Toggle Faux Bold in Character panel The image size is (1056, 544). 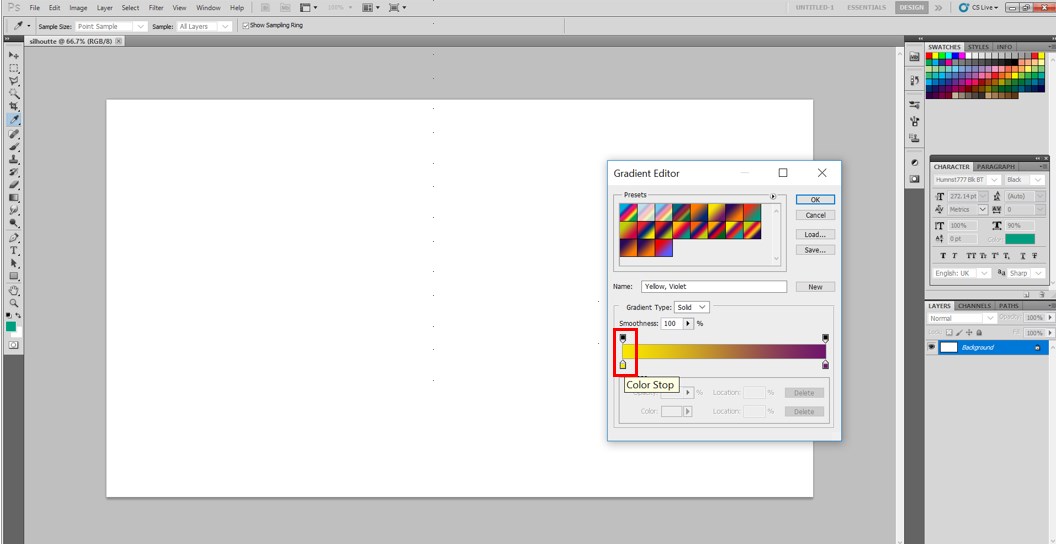[943, 256]
